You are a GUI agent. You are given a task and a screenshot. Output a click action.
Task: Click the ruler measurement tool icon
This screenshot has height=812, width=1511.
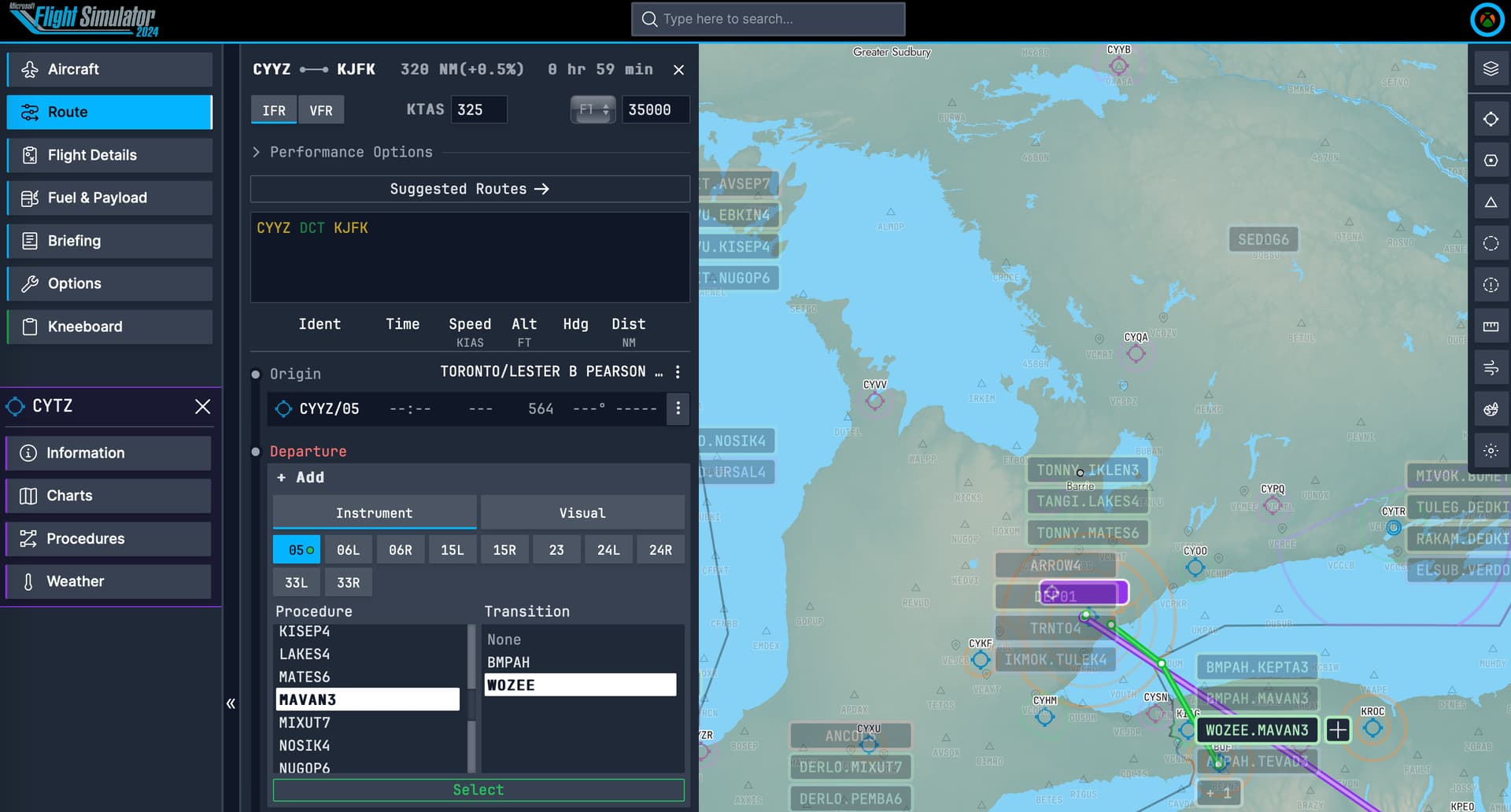[1491, 327]
